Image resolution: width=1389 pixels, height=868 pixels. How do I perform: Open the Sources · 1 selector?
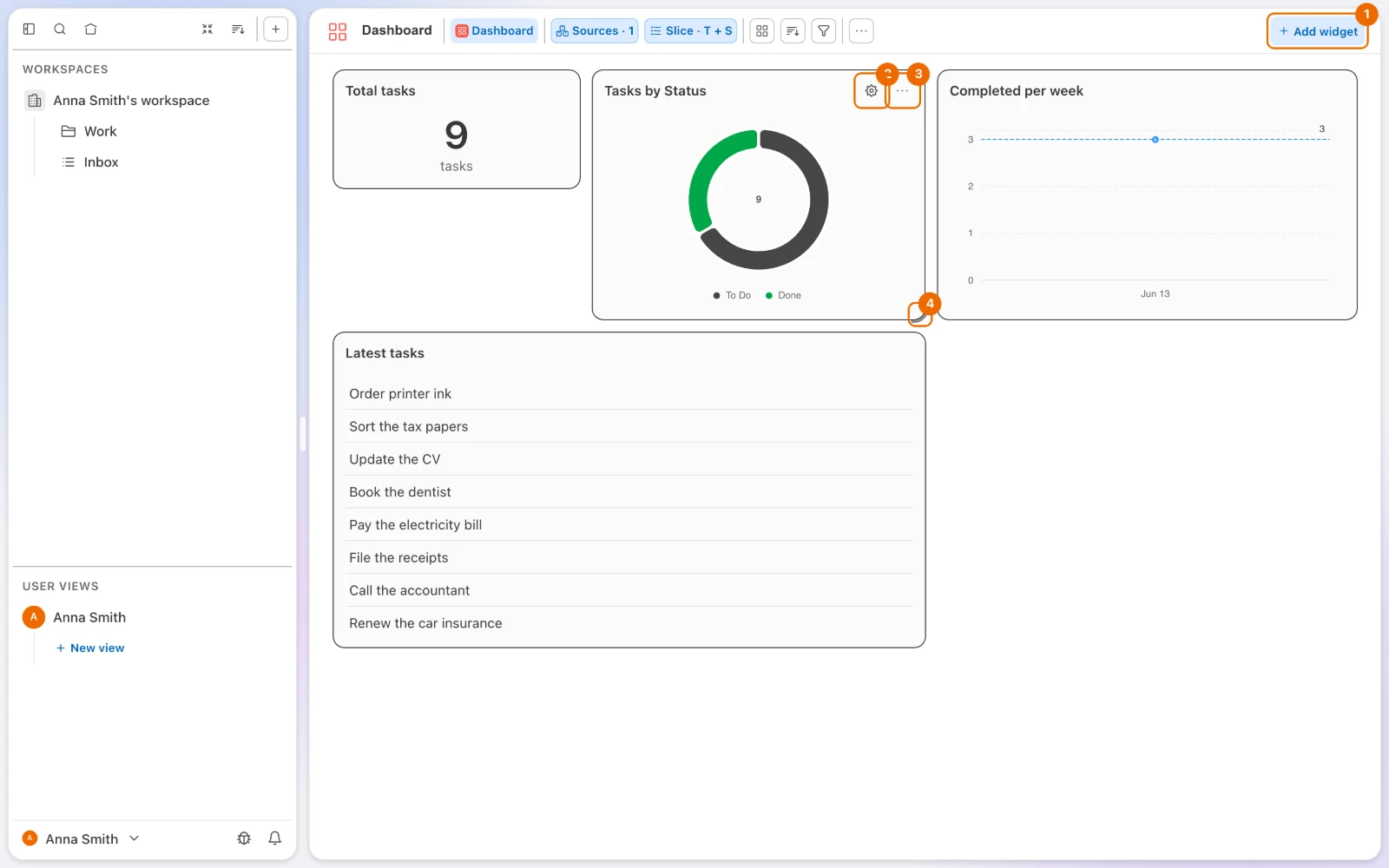[596, 31]
